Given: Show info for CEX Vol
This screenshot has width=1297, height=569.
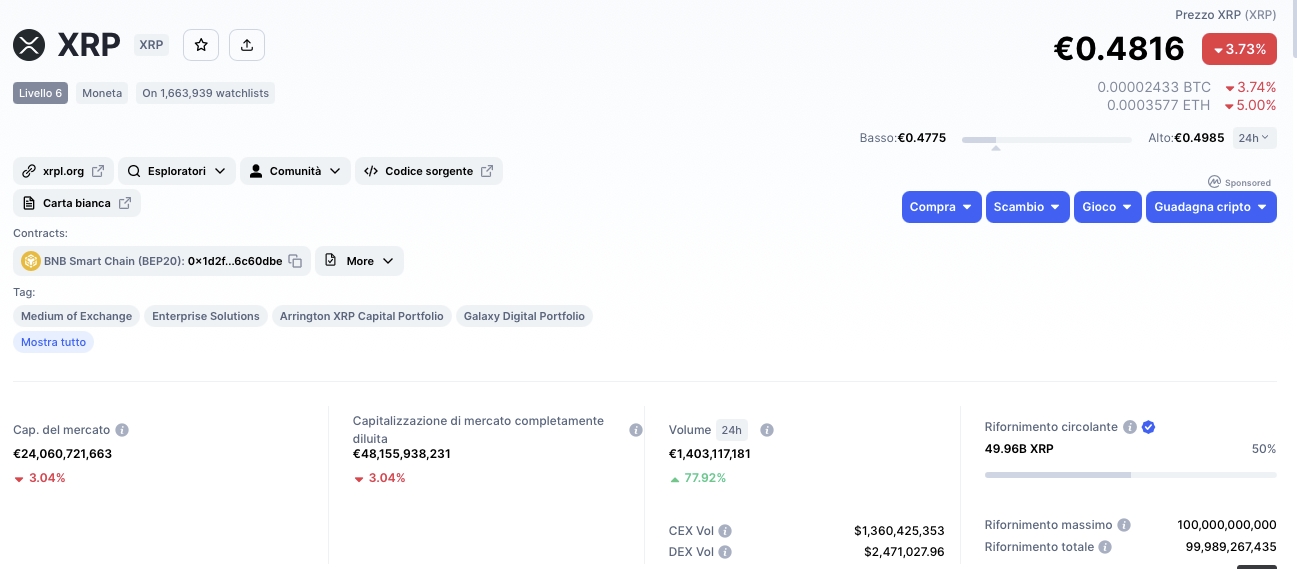Looking at the screenshot, I should click(x=725, y=531).
